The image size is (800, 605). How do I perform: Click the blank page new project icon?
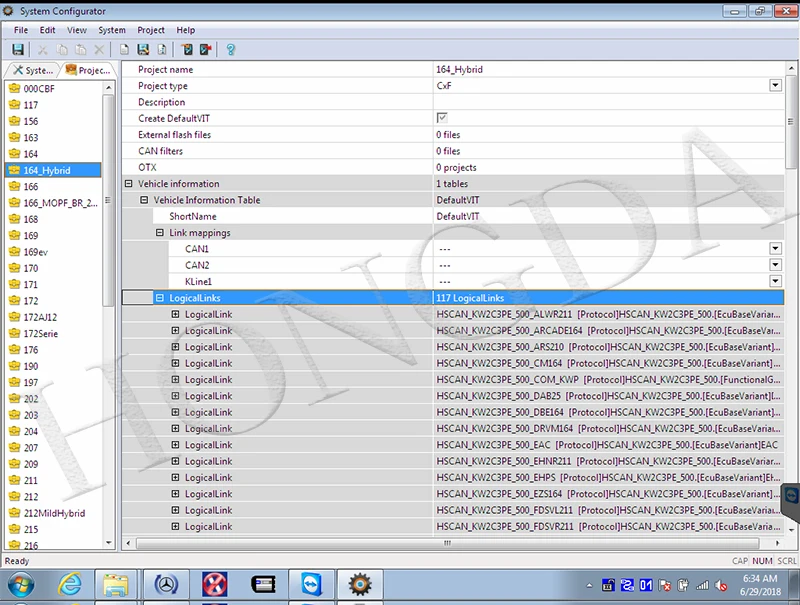pos(124,49)
